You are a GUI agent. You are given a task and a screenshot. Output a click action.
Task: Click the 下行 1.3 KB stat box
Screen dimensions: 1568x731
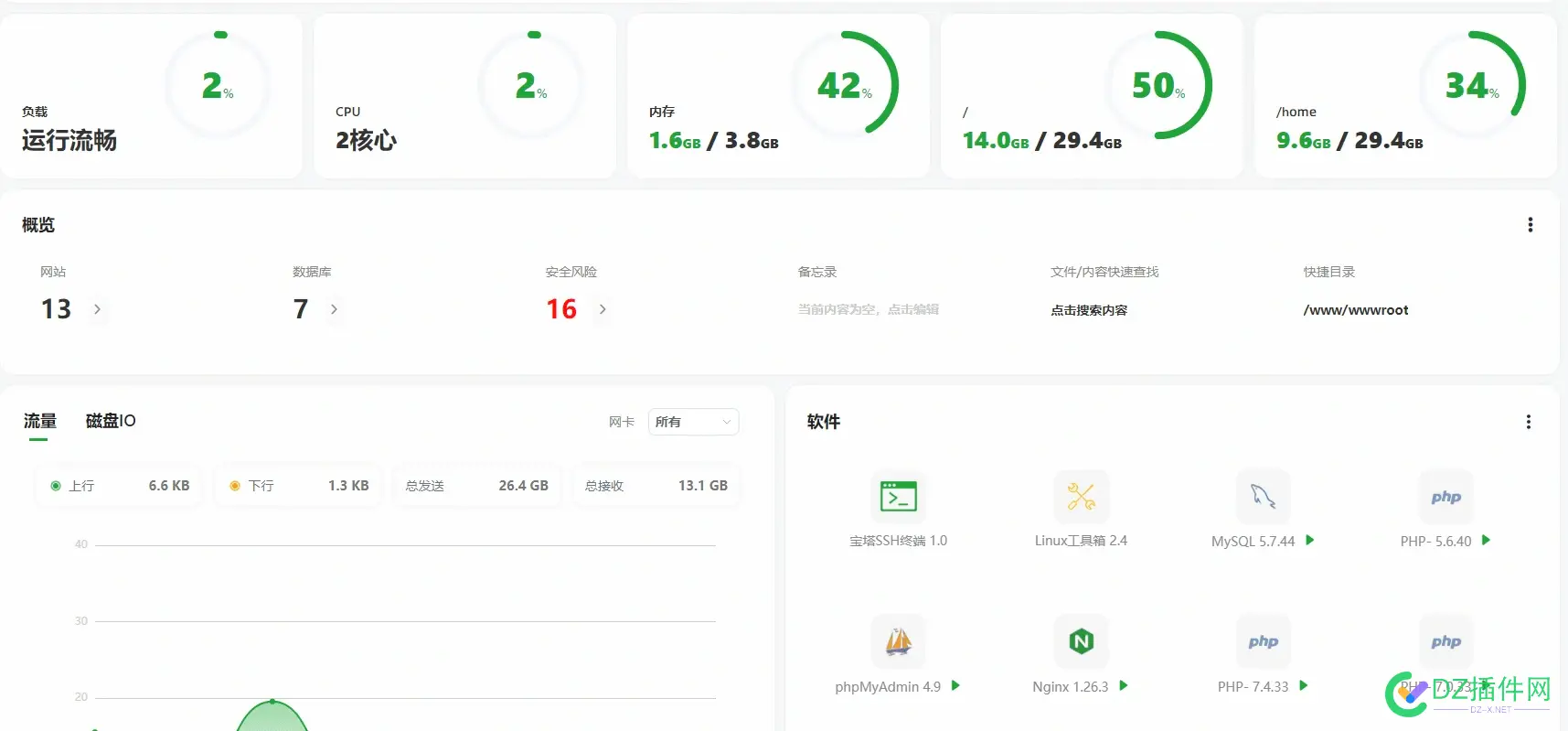coord(298,486)
